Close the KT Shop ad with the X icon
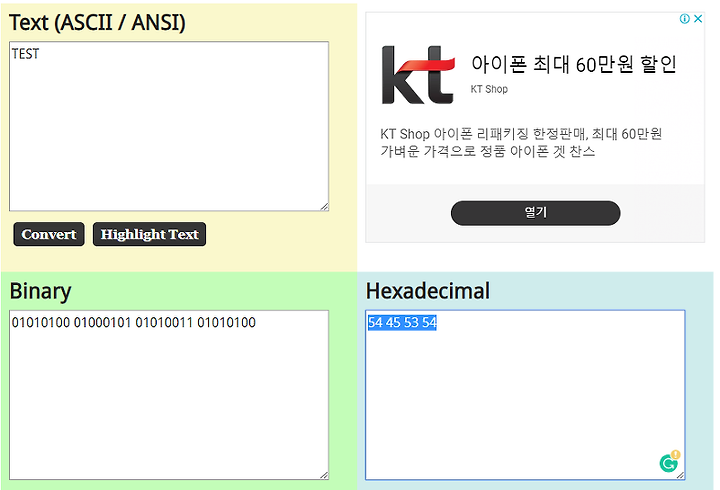Image resolution: width=720 pixels, height=490 pixels. coord(698,19)
